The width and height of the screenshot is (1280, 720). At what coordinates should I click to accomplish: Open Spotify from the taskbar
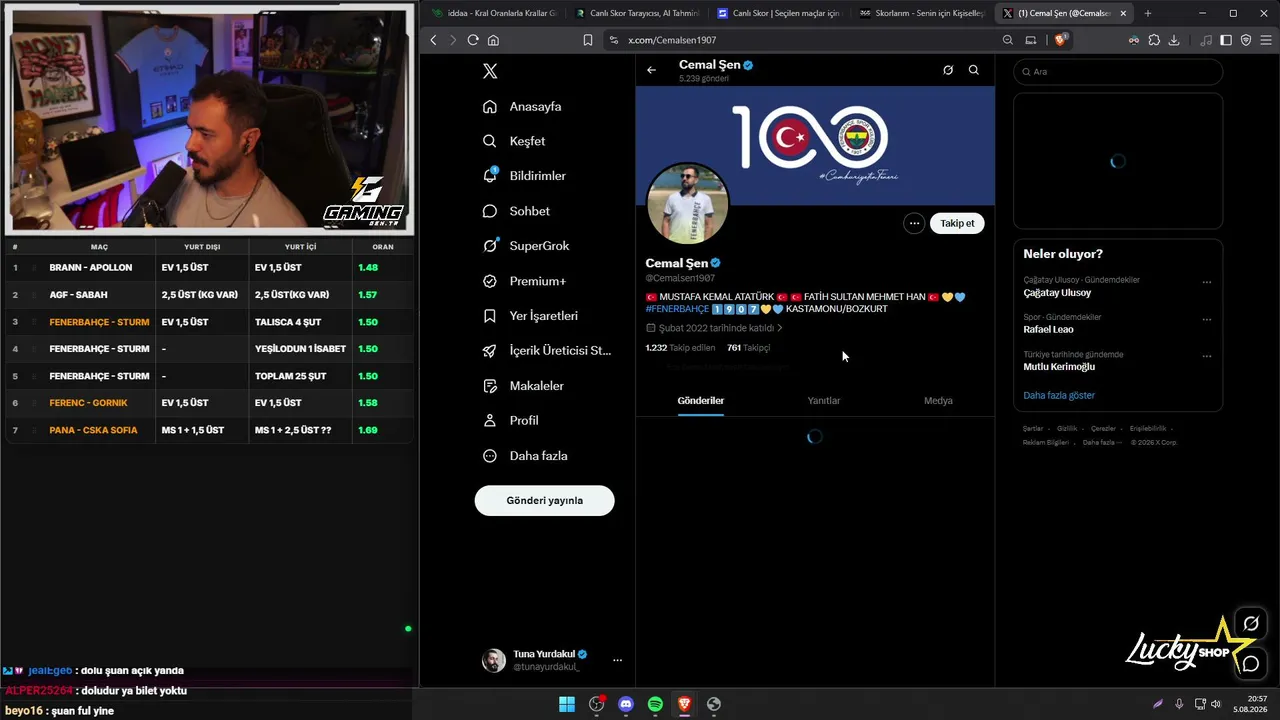click(655, 704)
